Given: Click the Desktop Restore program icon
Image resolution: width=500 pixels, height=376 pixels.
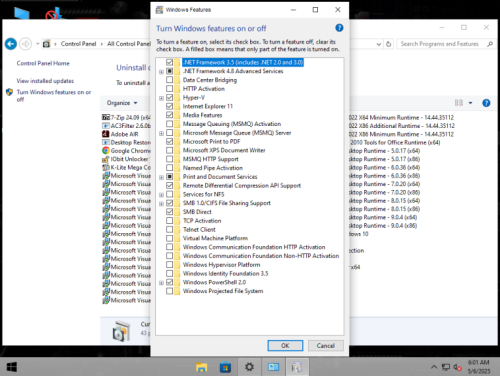Looking at the screenshot, I should [106, 142].
